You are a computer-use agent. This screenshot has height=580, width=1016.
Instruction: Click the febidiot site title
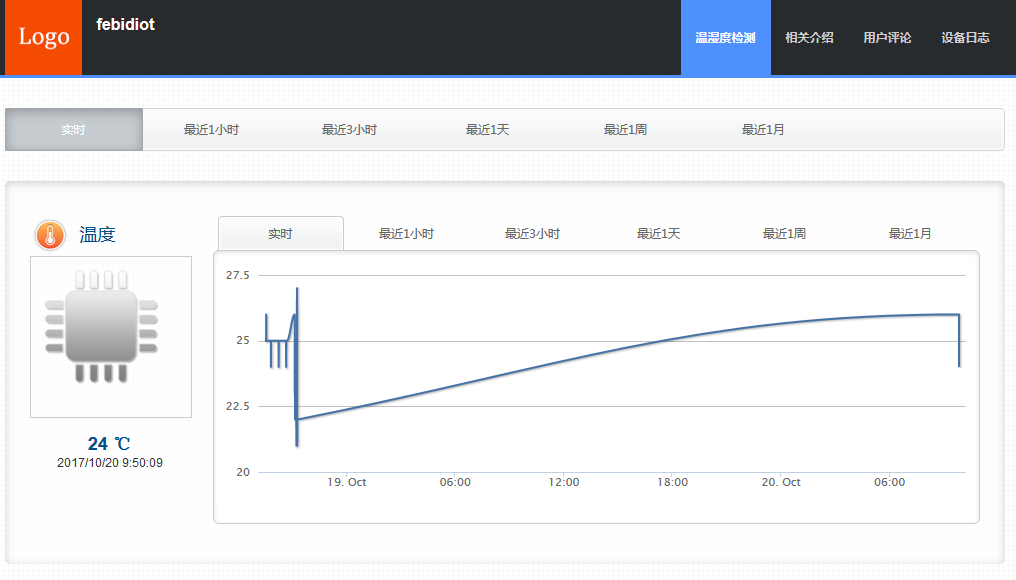(126, 25)
